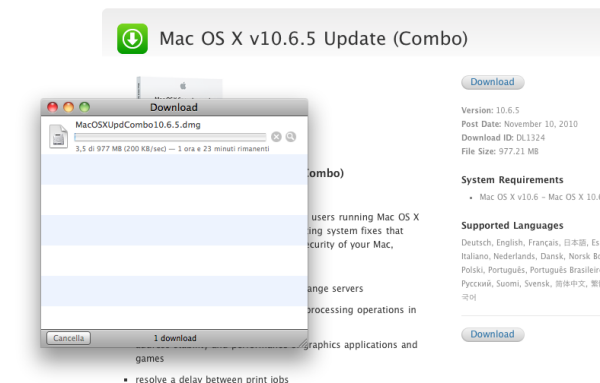Click the 'File Size: 977.21 MB' text

[x=500, y=152]
